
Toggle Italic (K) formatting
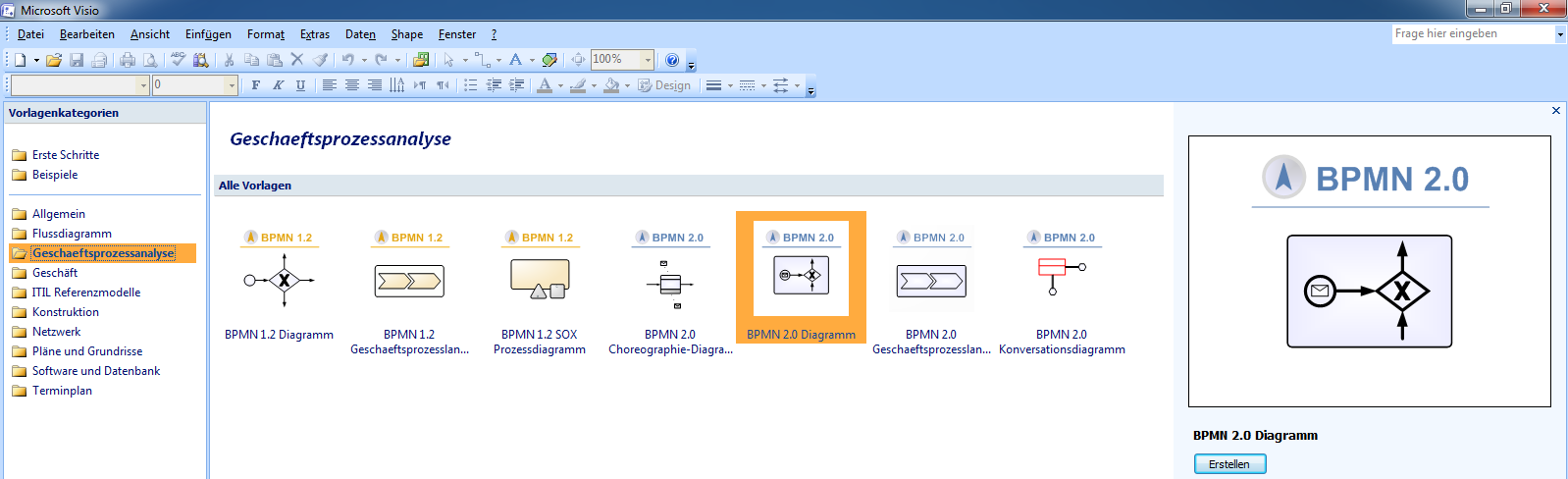click(x=279, y=85)
